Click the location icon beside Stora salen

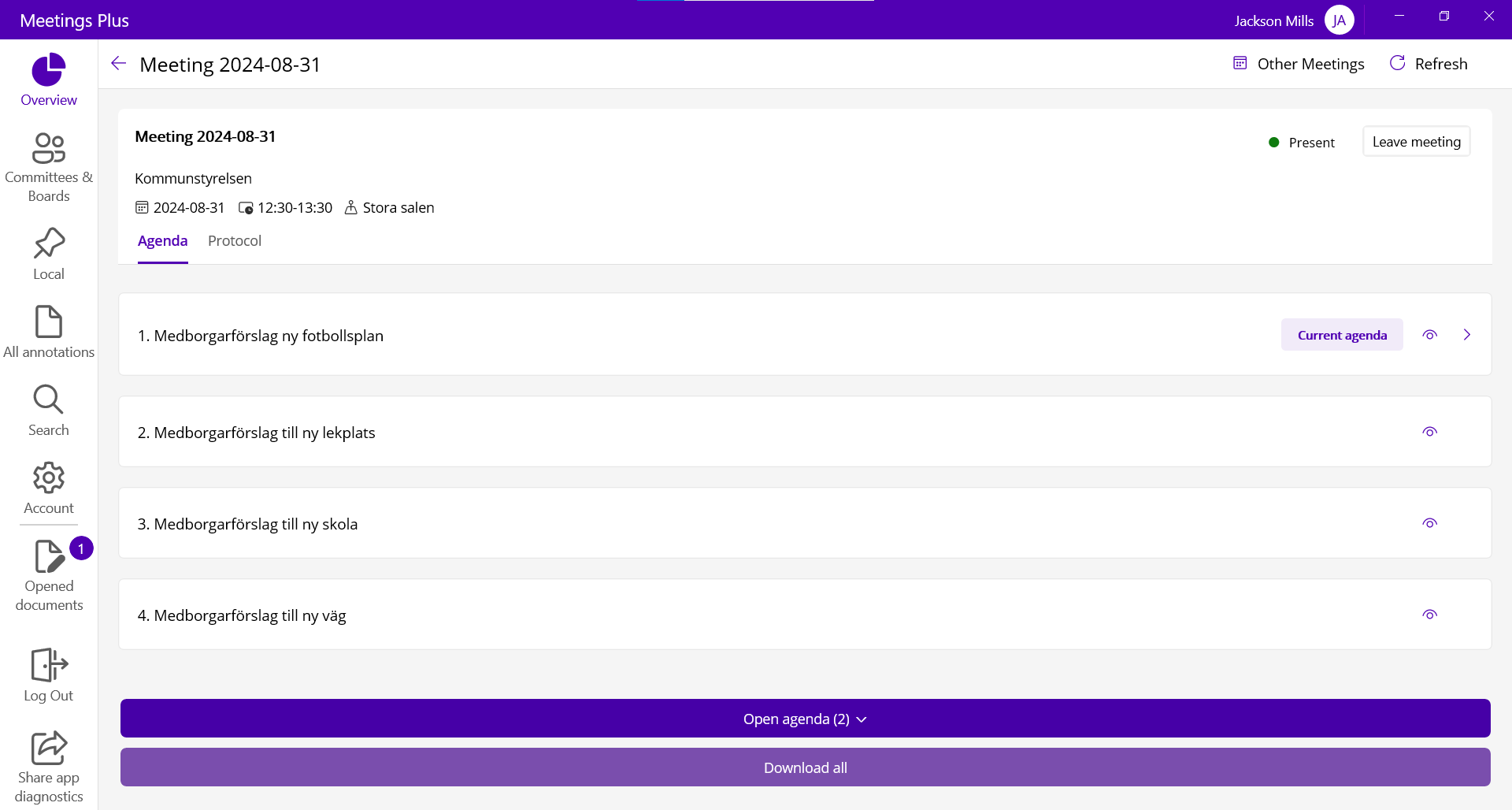pos(351,207)
